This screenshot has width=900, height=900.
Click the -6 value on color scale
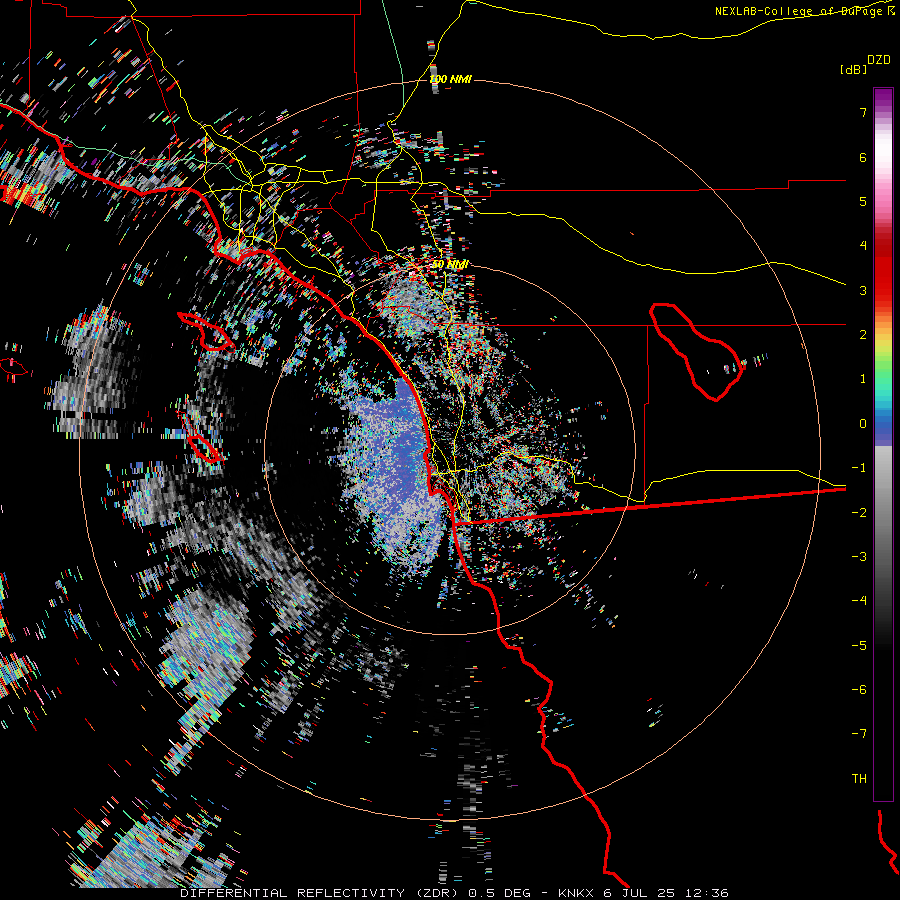(x=859, y=690)
